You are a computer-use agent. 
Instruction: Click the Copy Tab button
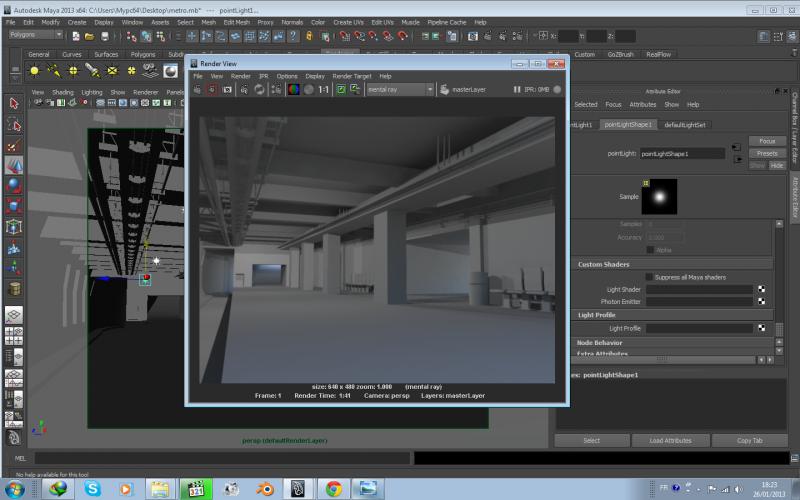point(749,440)
